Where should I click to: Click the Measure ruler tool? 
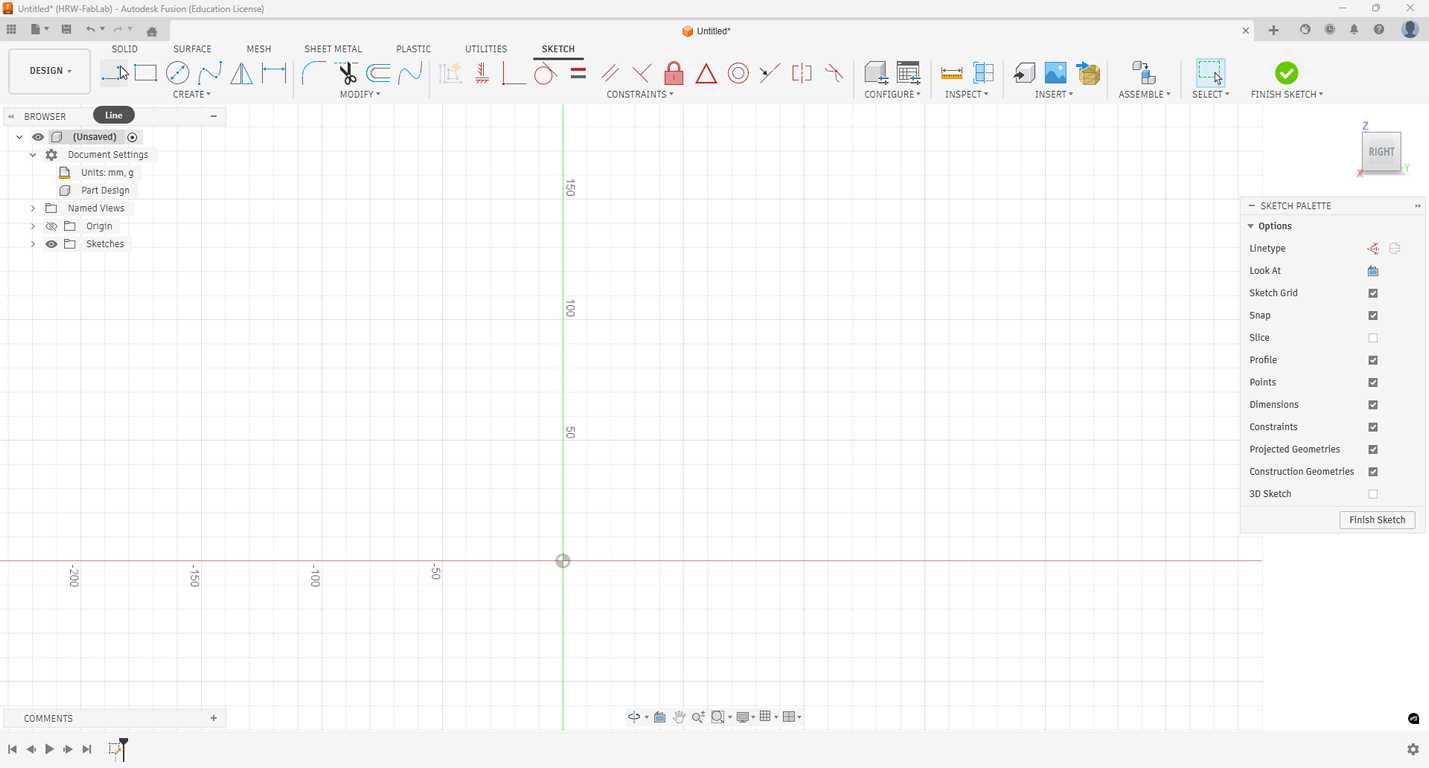click(952, 73)
